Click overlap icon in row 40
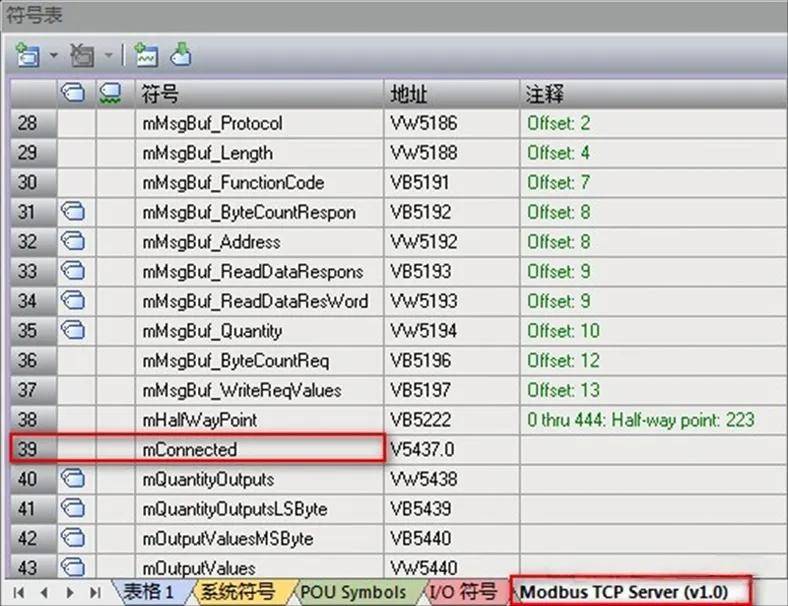Viewport: 788px width, 606px height. (73, 478)
